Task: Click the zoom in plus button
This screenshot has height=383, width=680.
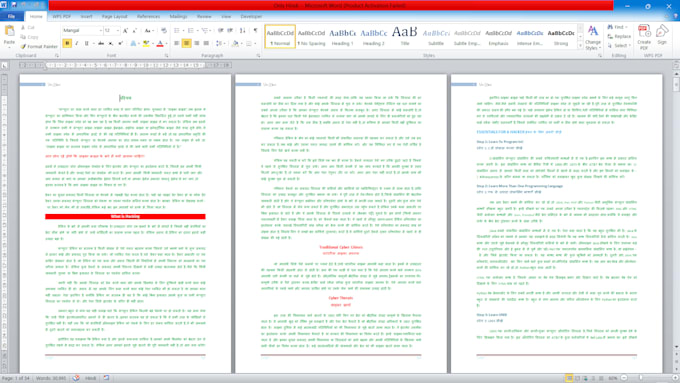Action: pos(675,378)
